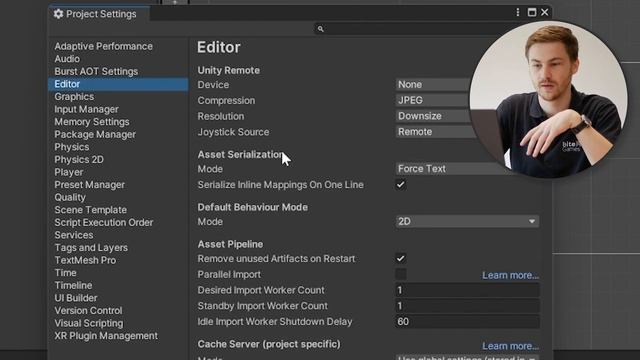Click the Idle Import Worker Shutdown Delay field
640x360 pixels.
coord(467,322)
